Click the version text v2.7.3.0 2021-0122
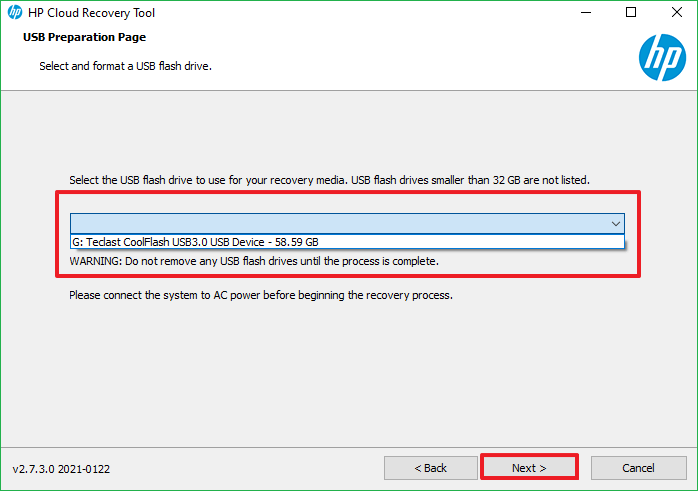Screen dimensions: 698x491 coord(61,469)
